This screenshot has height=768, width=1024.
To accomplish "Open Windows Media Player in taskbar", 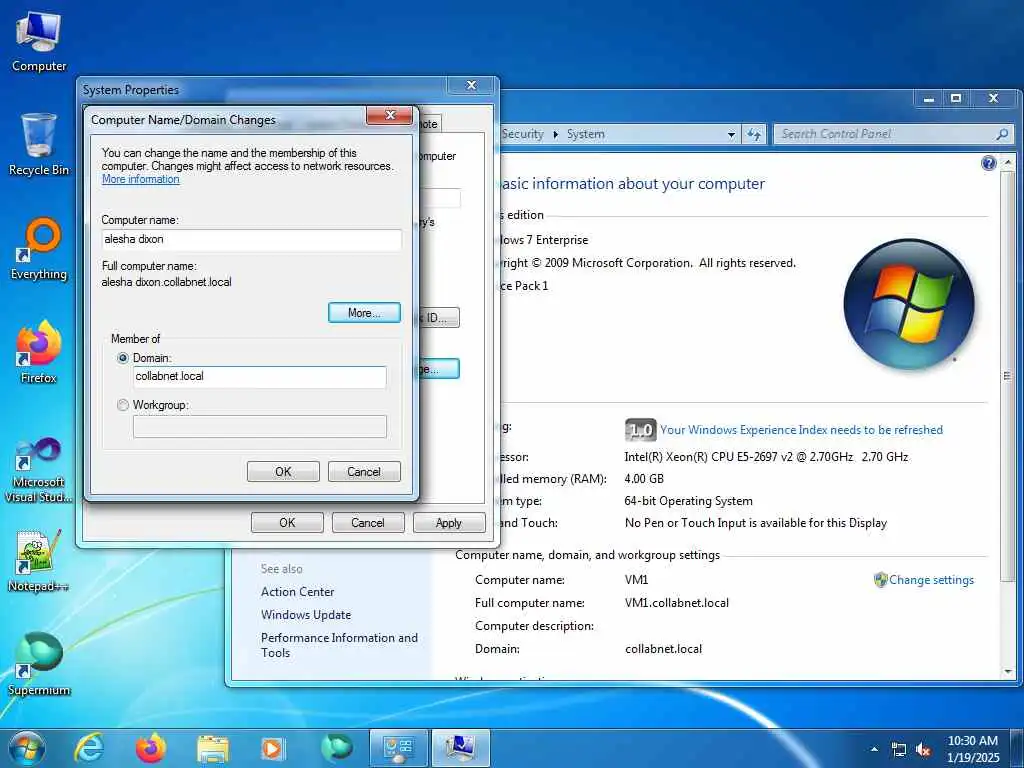I will pyautogui.click(x=273, y=748).
